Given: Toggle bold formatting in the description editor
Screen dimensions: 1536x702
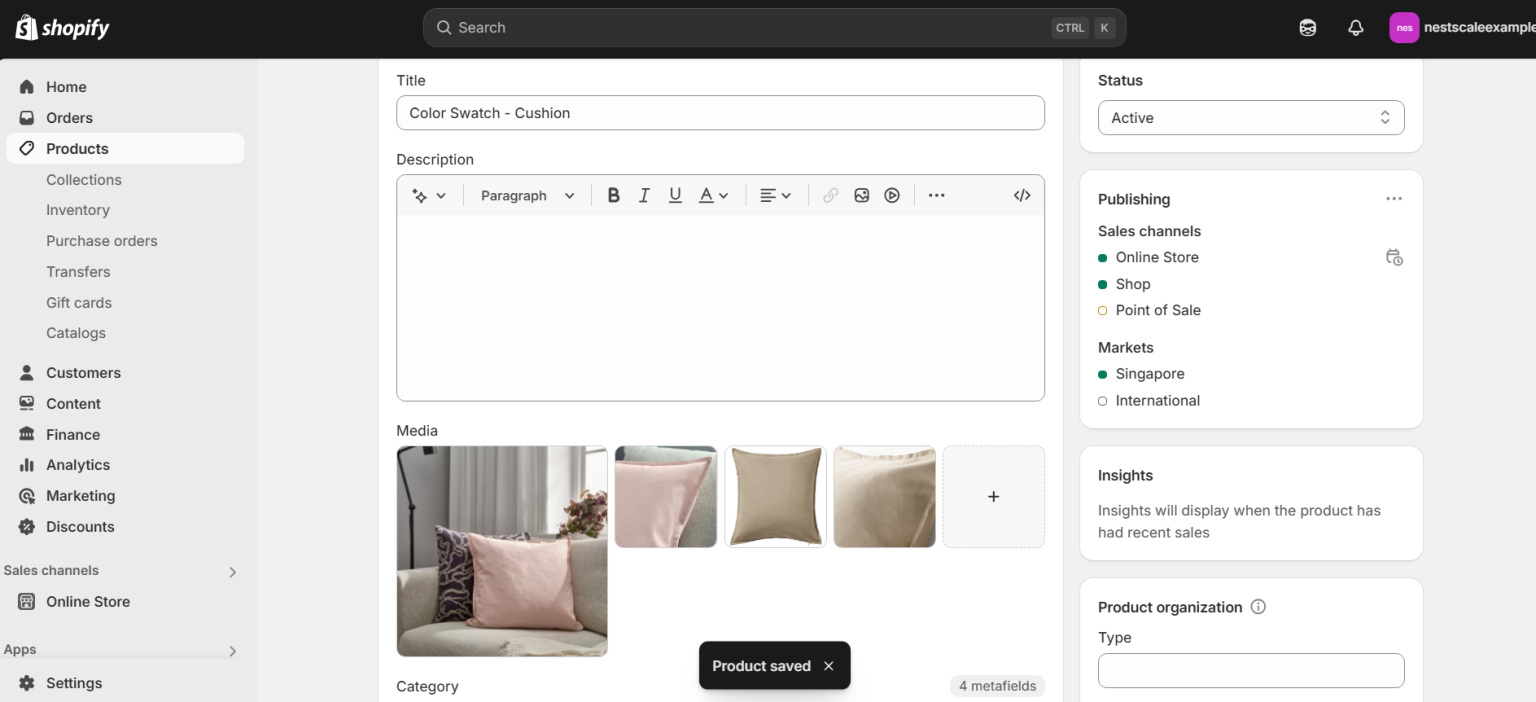Looking at the screenshot, I should pyautogui.click(x=613, y=195).
